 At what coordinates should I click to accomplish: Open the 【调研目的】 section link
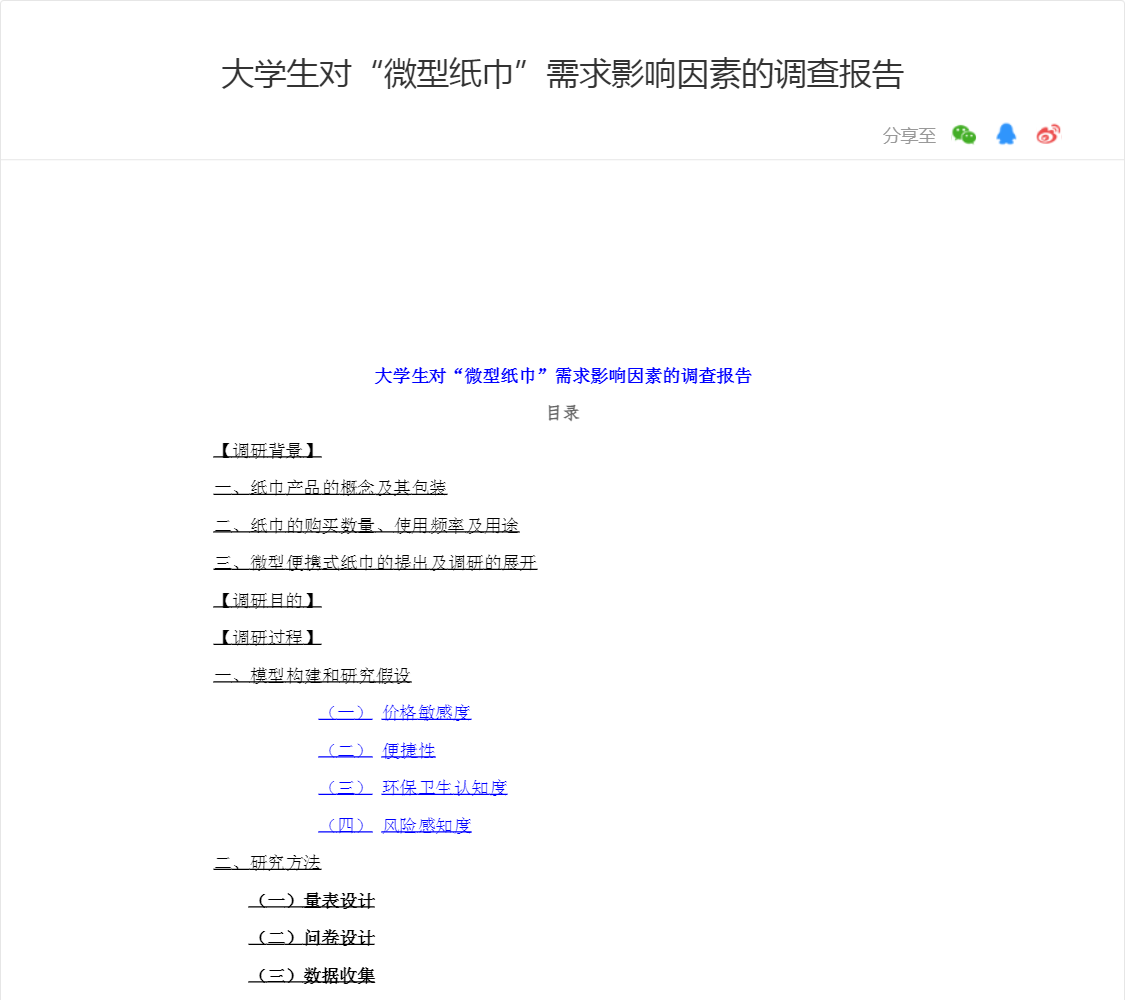267,600
